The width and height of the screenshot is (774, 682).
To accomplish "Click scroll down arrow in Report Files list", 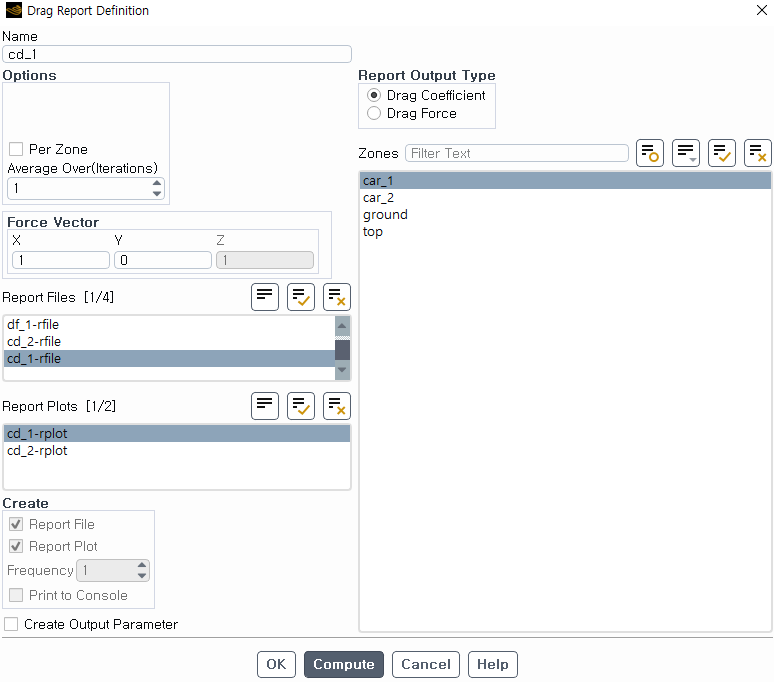I will coord(342,370).
